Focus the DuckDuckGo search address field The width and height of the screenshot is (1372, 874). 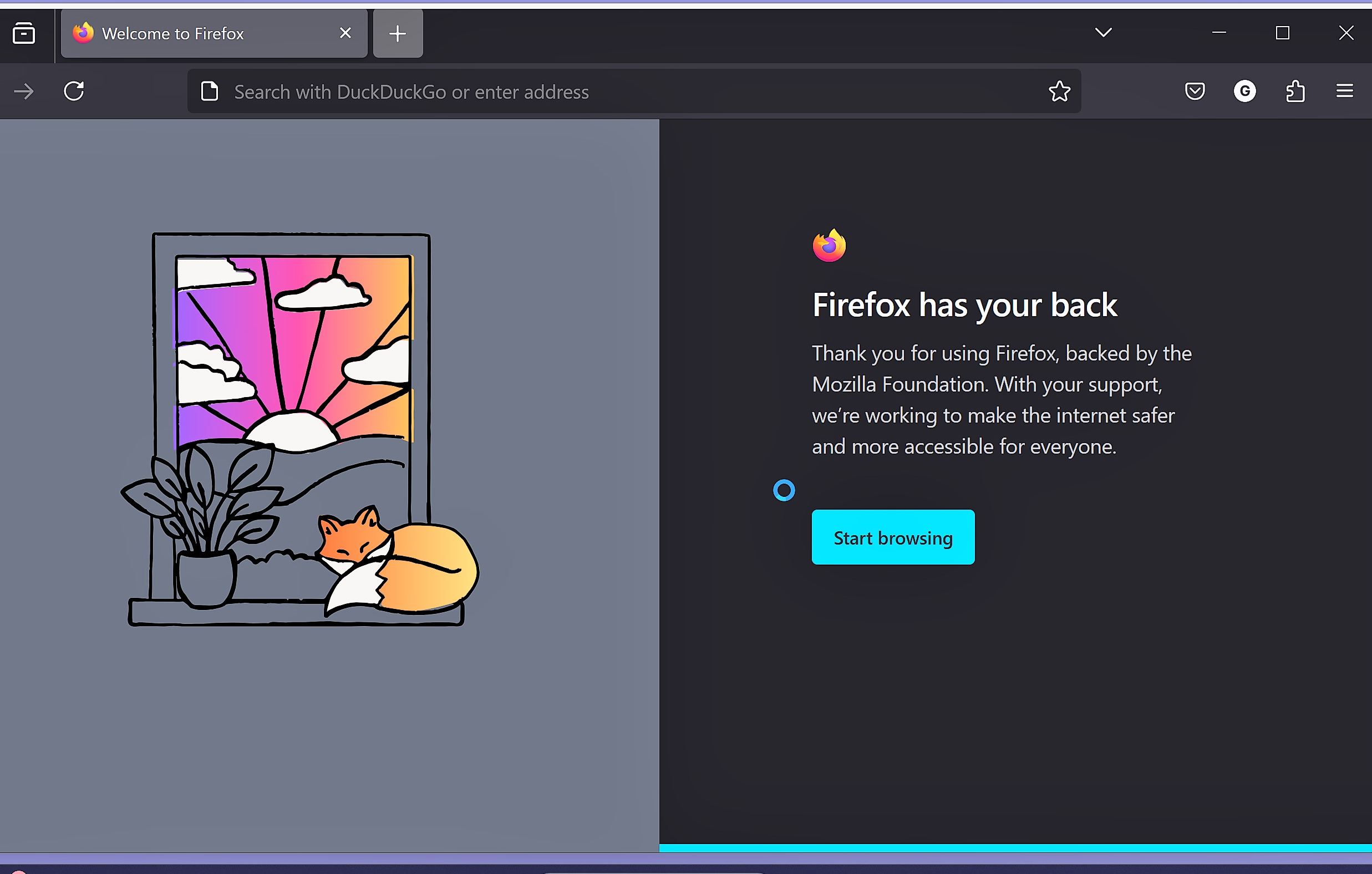633,91
